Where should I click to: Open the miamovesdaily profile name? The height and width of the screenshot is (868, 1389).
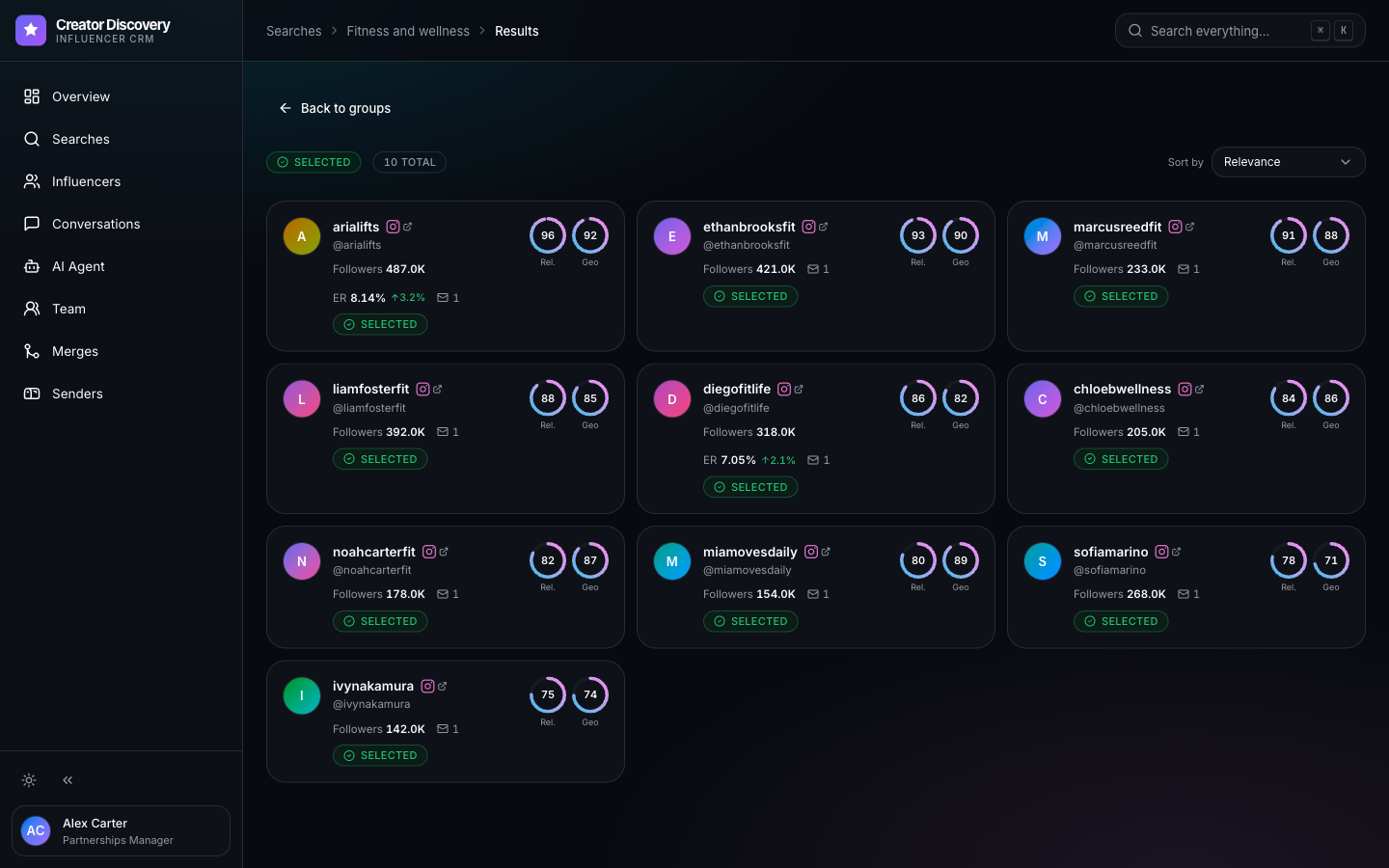(x=749, y=552)
